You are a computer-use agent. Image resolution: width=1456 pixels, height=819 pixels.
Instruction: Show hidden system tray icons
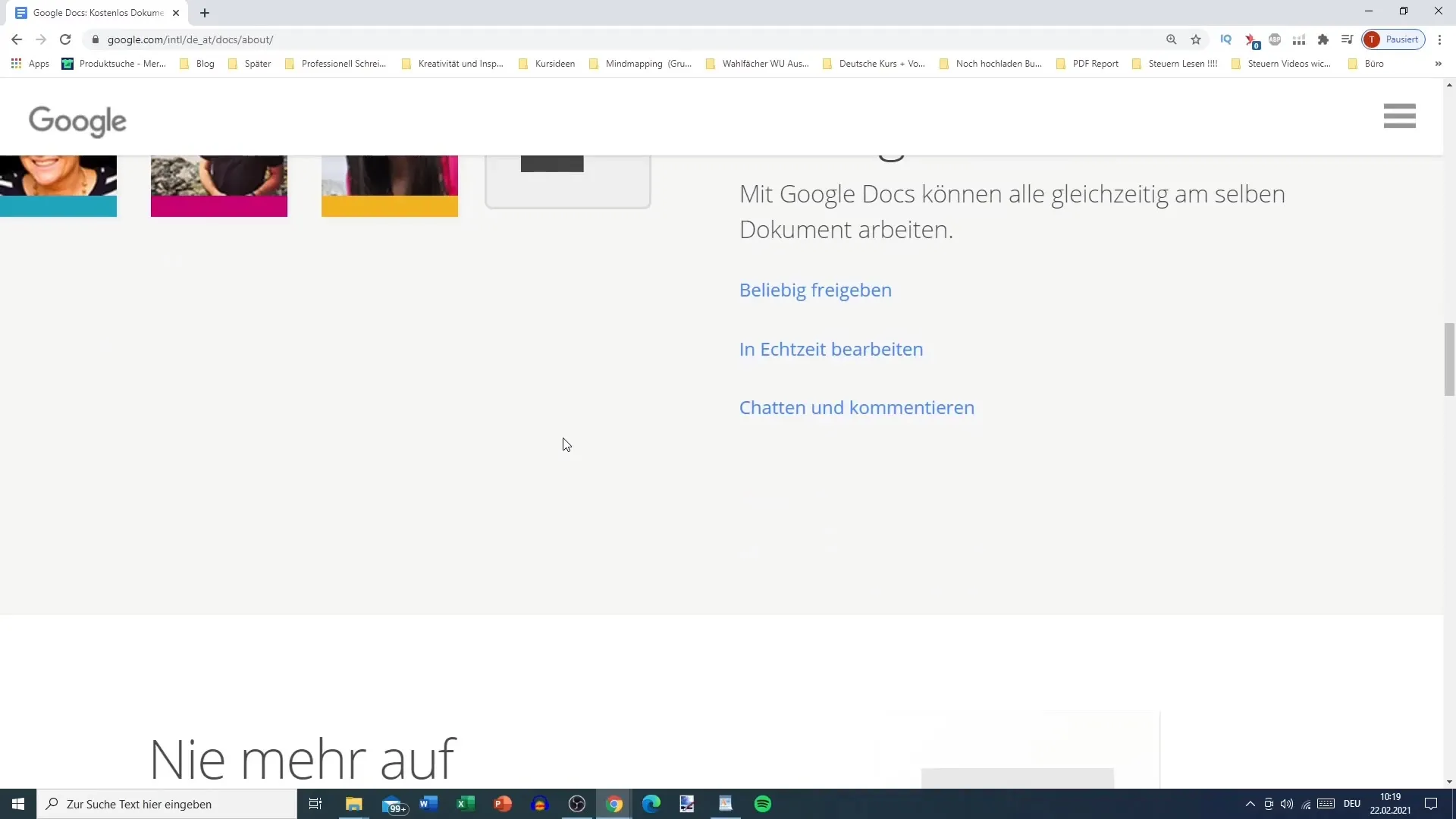coord(1250,804)
